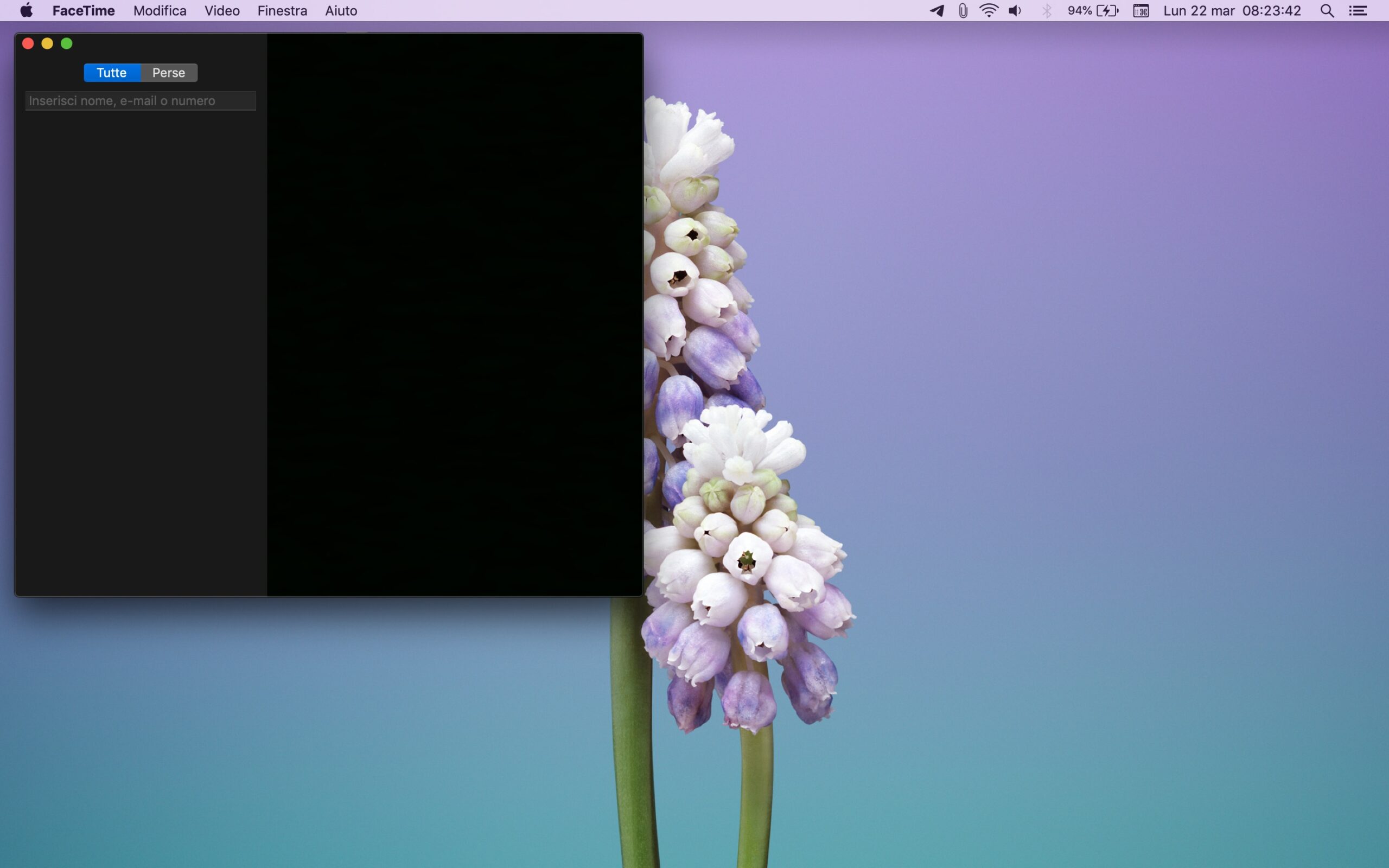Open Notification Center list icon
The image size is (1389, 868).
(x=1358, y=11)
